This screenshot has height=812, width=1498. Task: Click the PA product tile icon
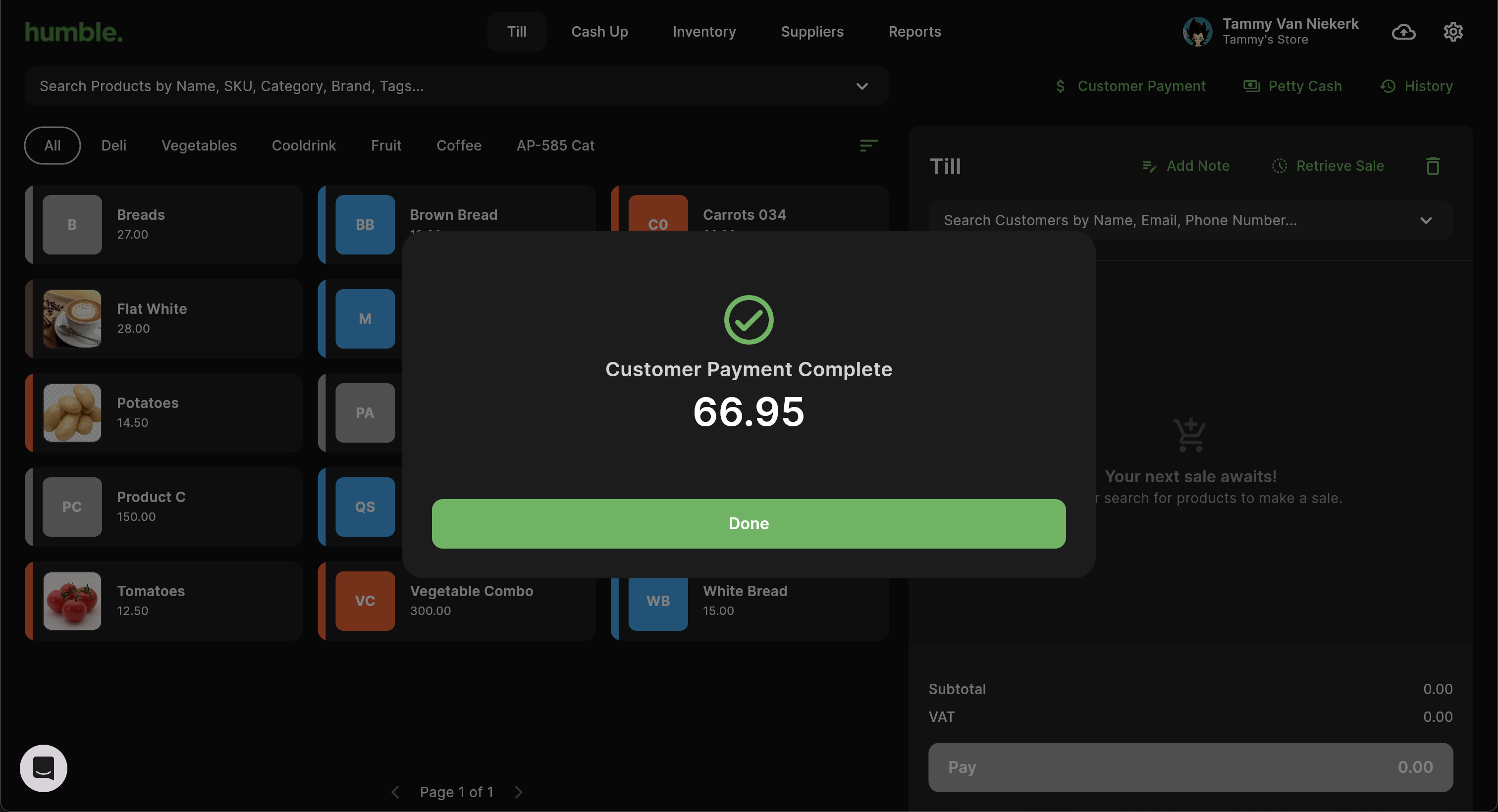pos(365,413)
